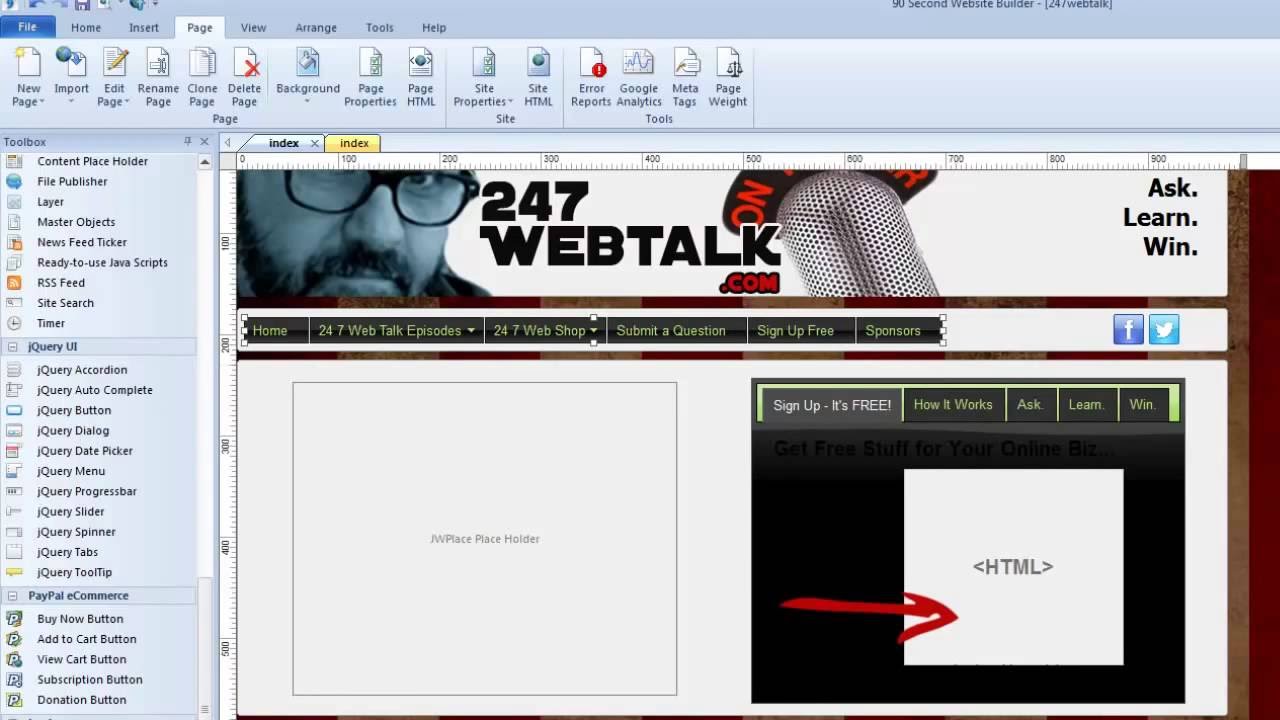Open Page Properties
This screenshot has height=720, width=1280.
(370, 77)
